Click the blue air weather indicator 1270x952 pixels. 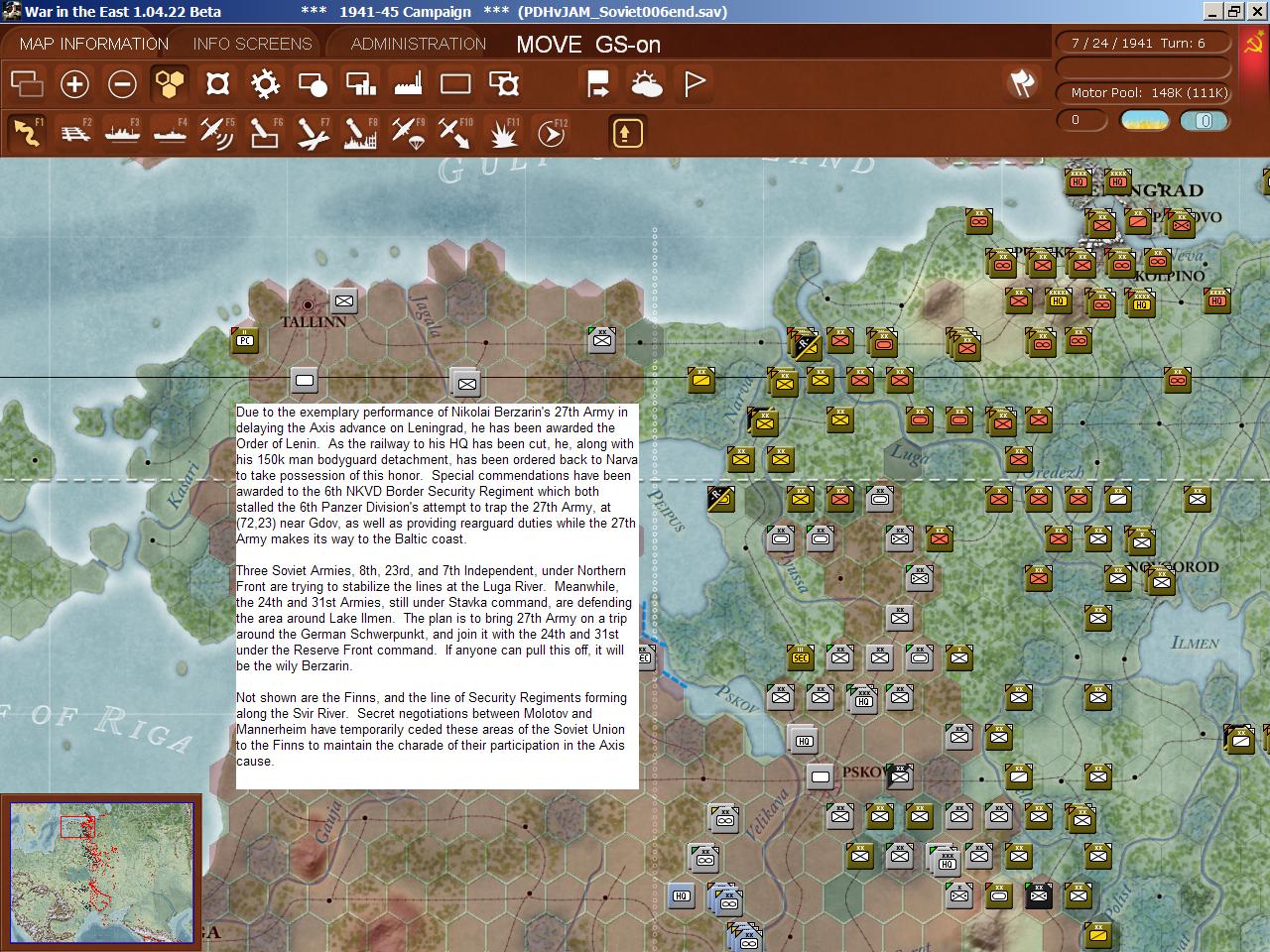pos(1205,120)
